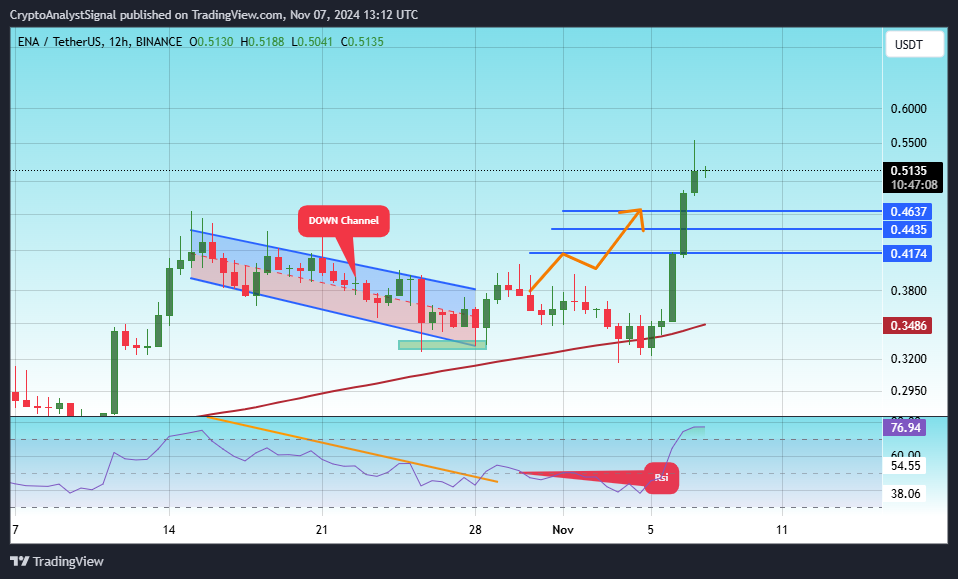Image resolution: width=958 pixels, height=579 pixels.
Task: Click the RSI value label 76.94
Action: 905,428
